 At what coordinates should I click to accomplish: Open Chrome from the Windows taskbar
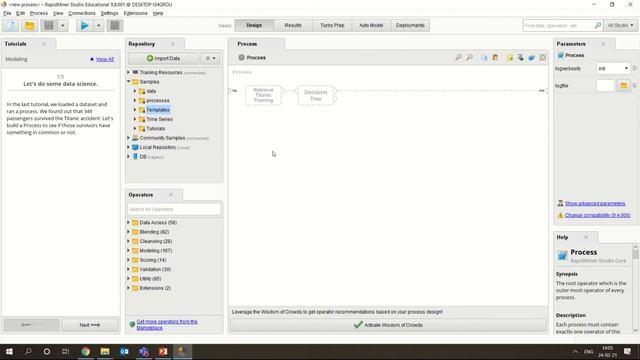pyautogui.click(x=85, y=351)
